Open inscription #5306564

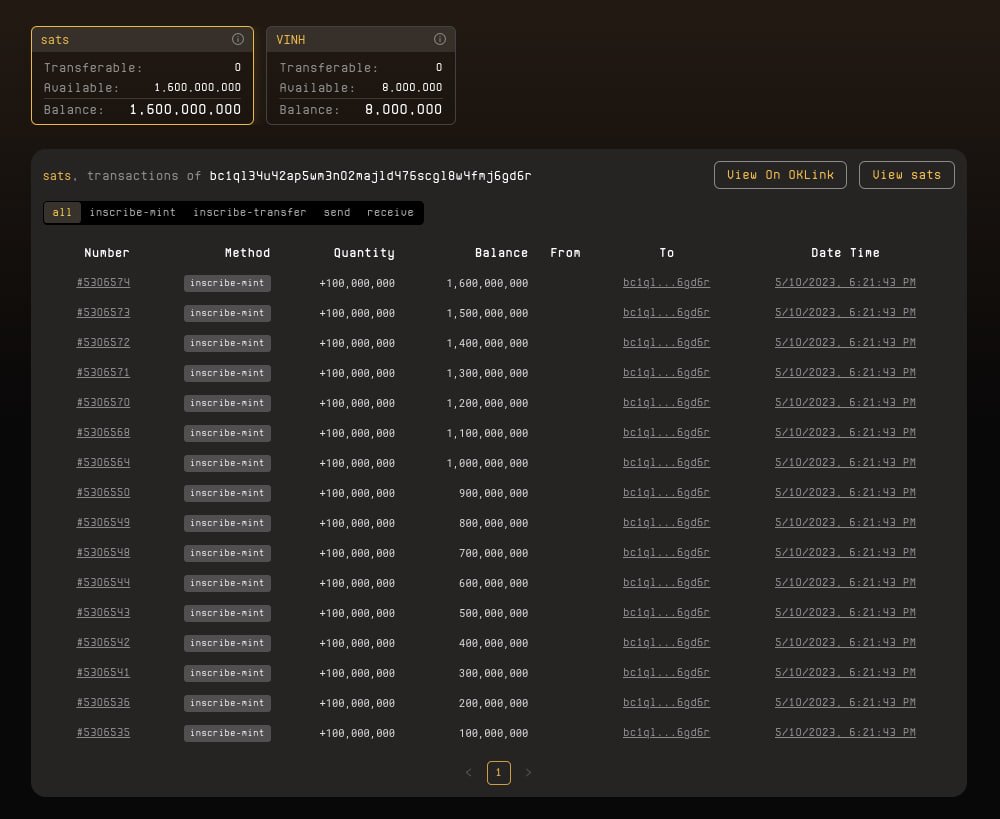coord(103,462)
